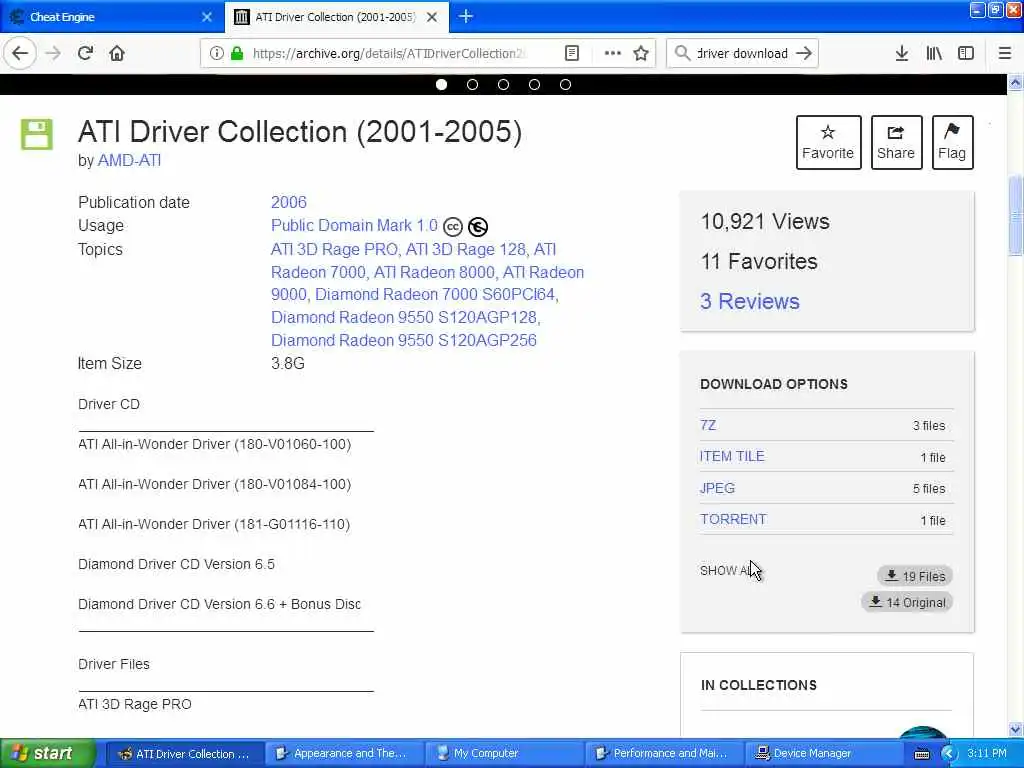1024x768 pixels.
Task: Click the search magnifier icon
Action: click(682, 53)
